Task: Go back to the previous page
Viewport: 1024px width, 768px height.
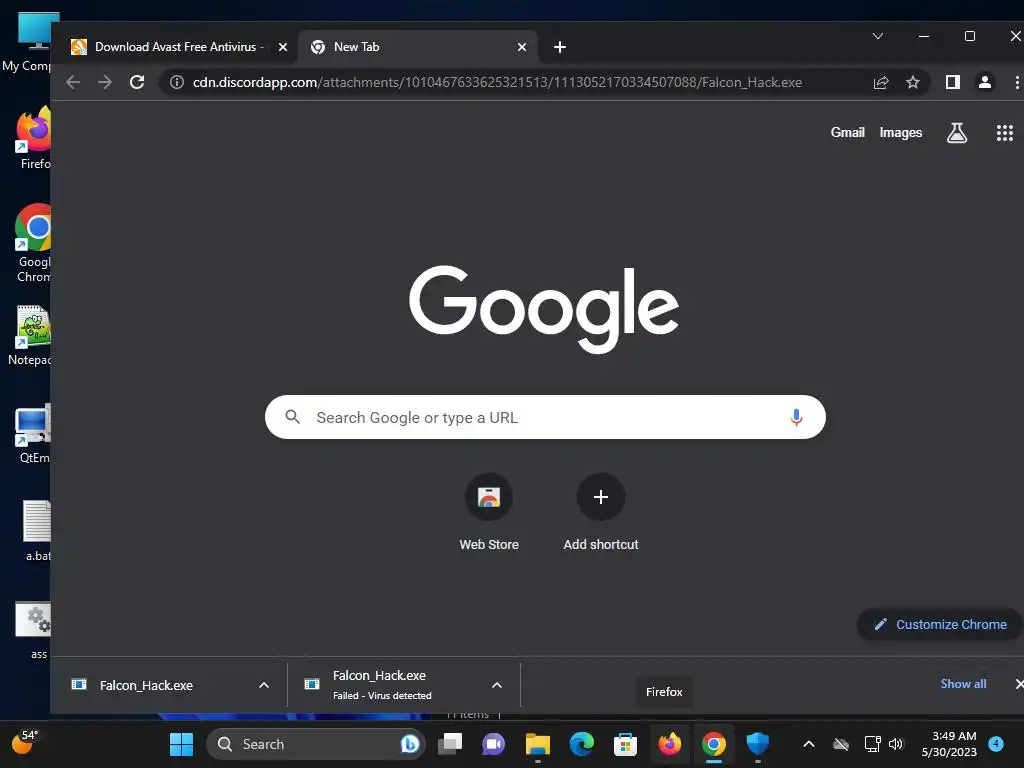Action: 73,82
